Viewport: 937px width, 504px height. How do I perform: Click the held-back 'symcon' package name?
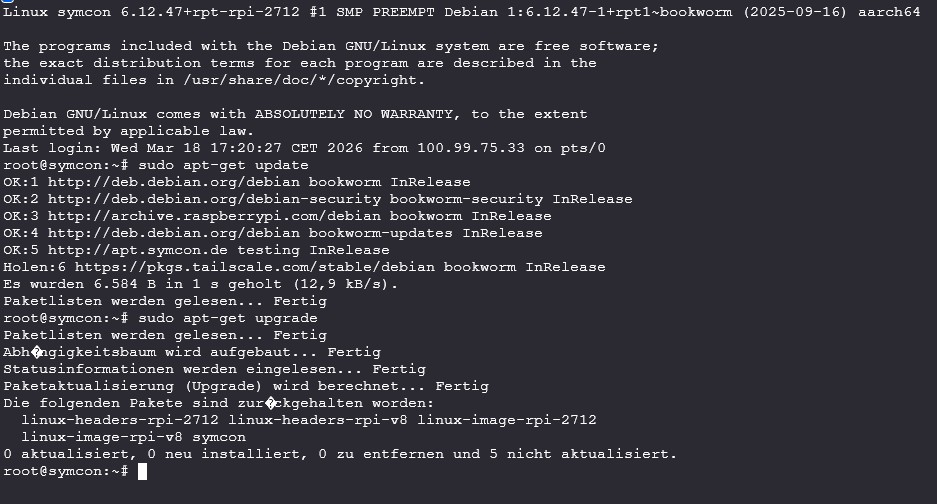[x=220, y=437]
